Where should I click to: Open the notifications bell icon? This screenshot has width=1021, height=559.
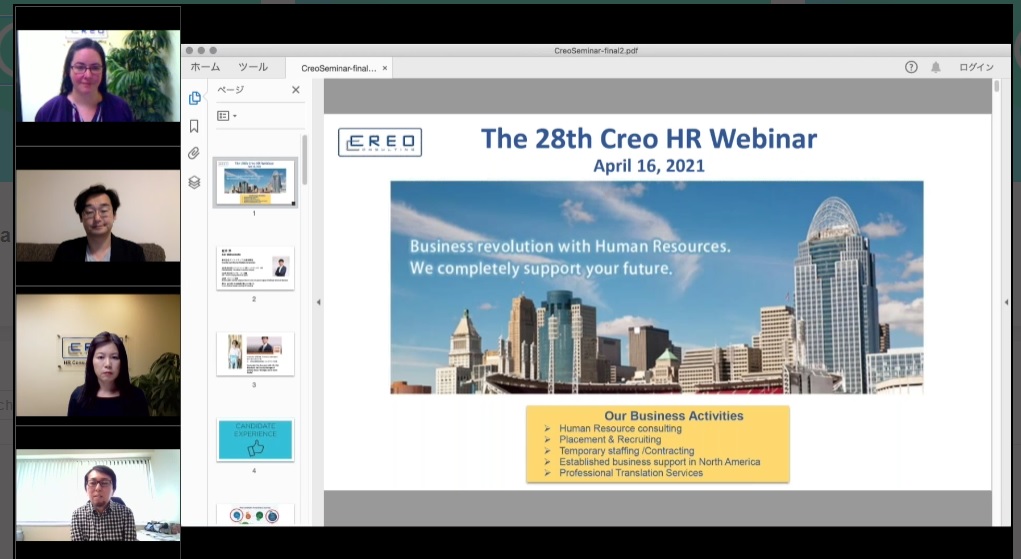pos(936,67)
